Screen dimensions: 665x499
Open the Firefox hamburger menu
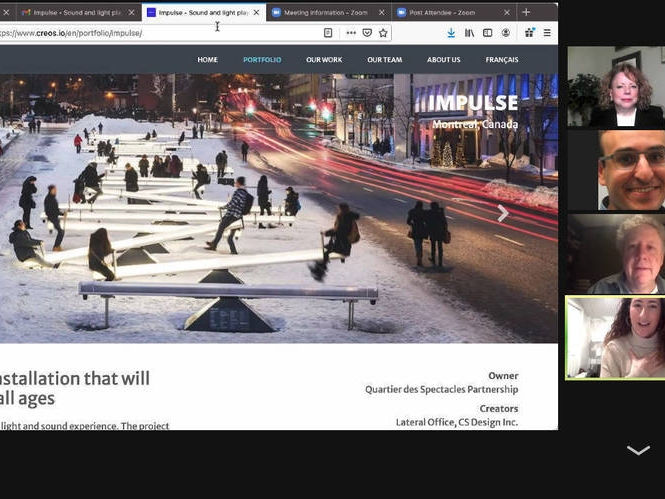point(547,33)
